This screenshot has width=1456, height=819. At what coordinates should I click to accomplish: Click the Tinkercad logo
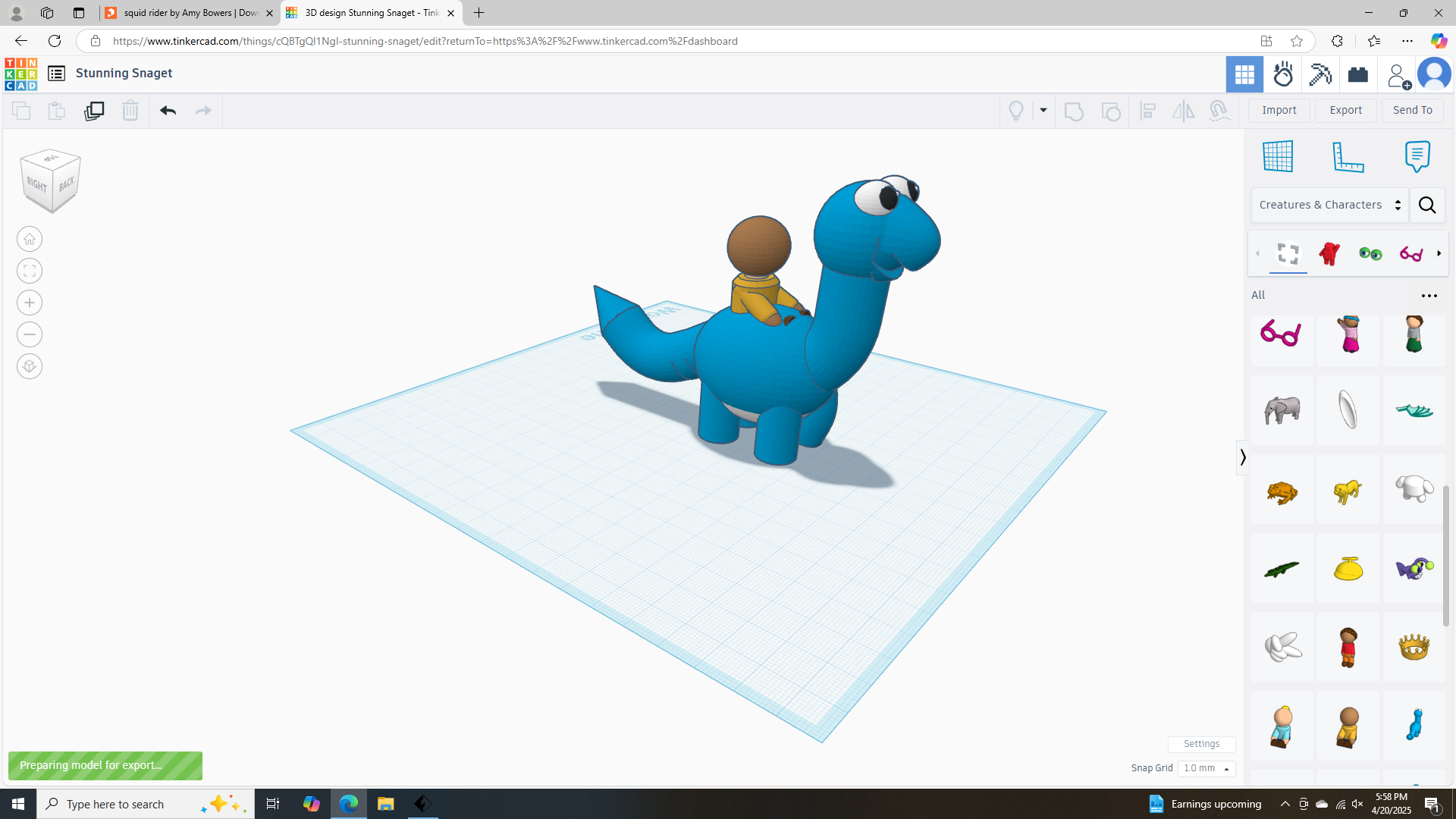point(20,74)
